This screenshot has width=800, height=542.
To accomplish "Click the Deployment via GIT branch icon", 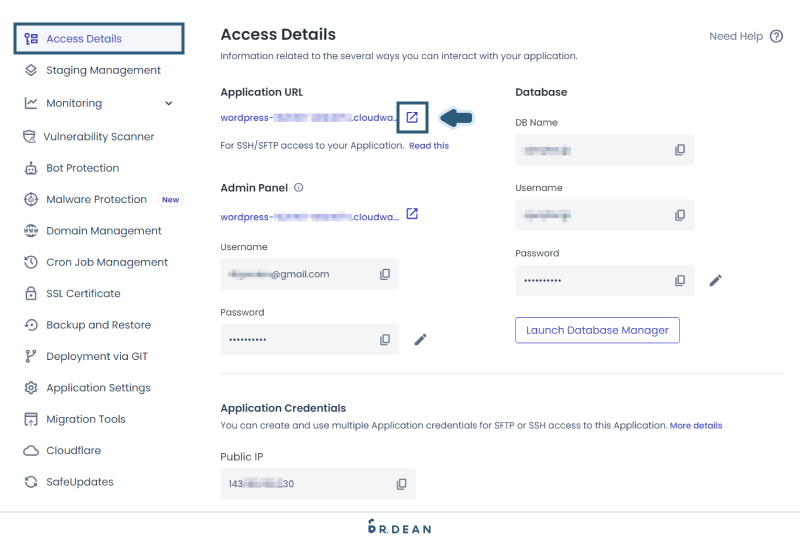I will 31,356.
